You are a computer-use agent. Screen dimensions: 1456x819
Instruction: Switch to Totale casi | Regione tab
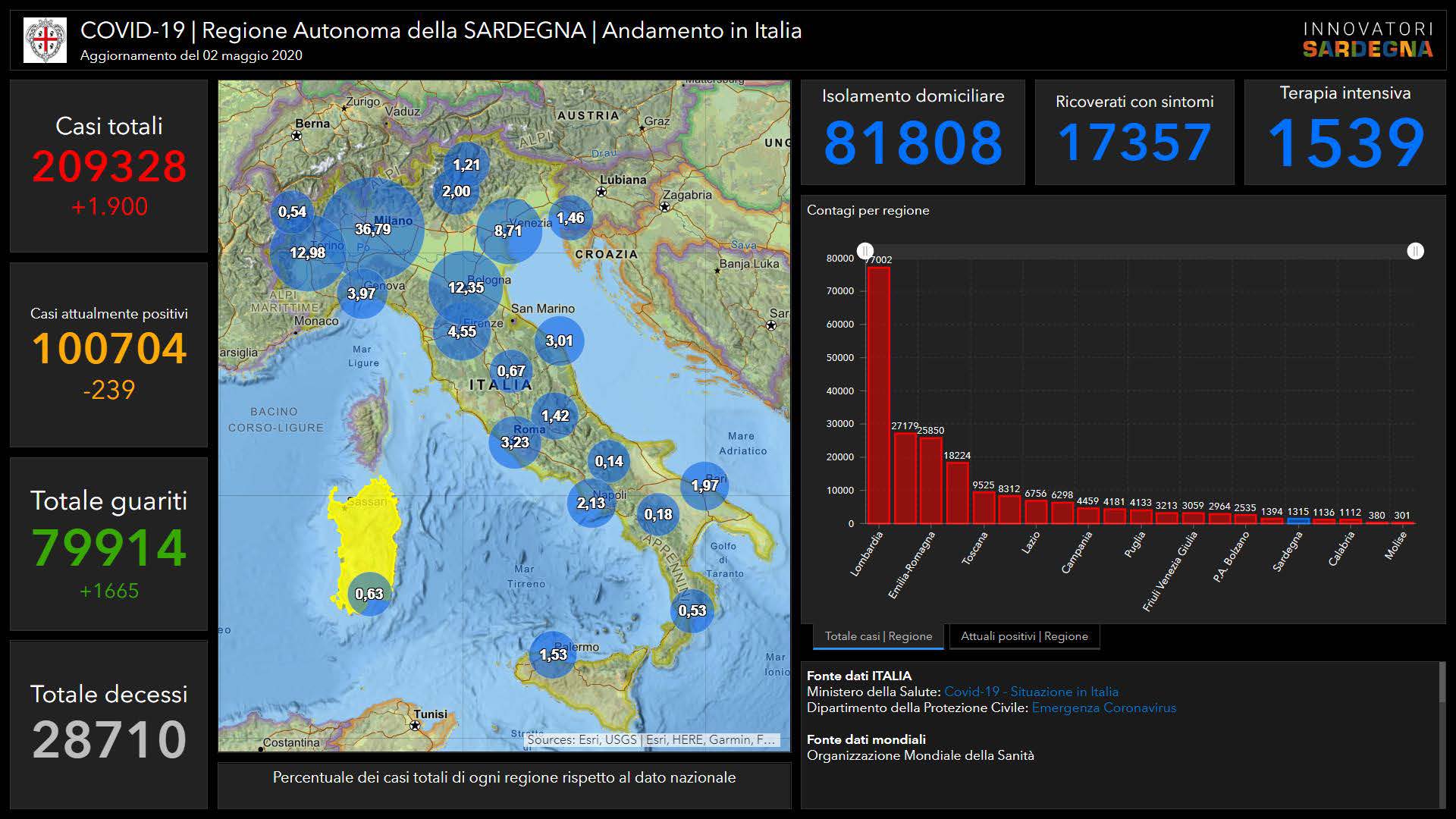pos(878,636)
